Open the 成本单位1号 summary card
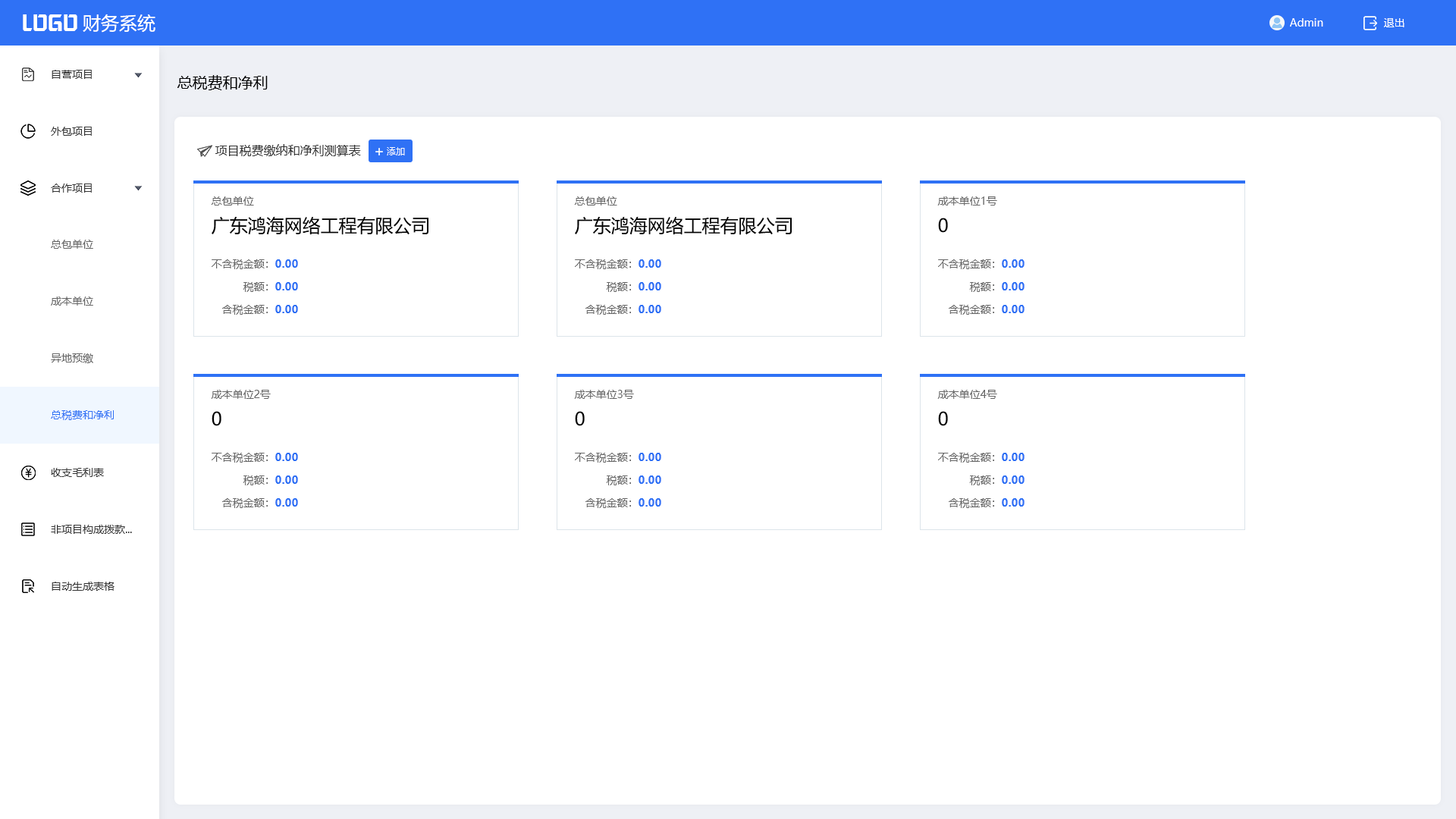The image size is (1456, 819). (x=1082, y=258)
